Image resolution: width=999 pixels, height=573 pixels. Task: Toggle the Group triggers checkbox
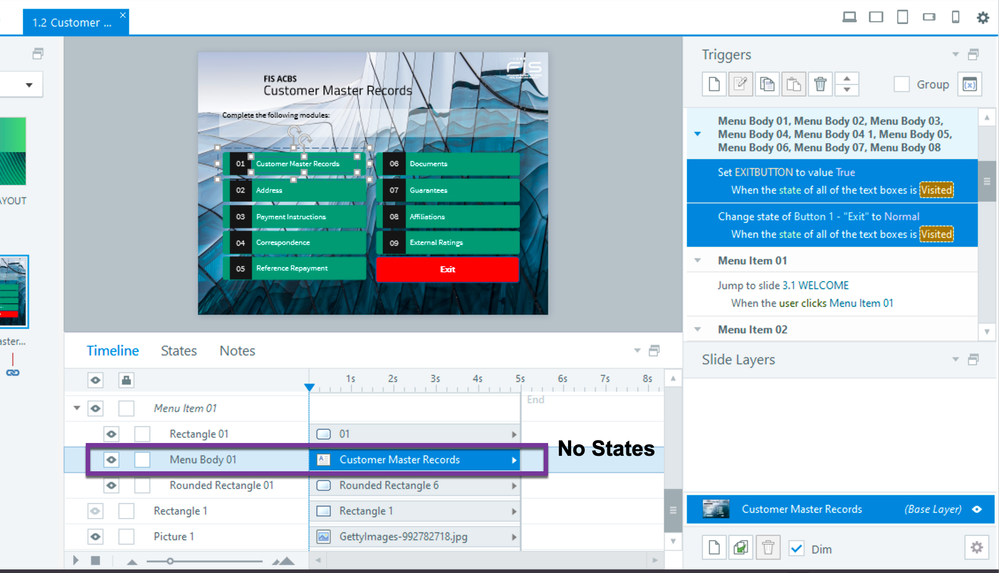point(902,84)
